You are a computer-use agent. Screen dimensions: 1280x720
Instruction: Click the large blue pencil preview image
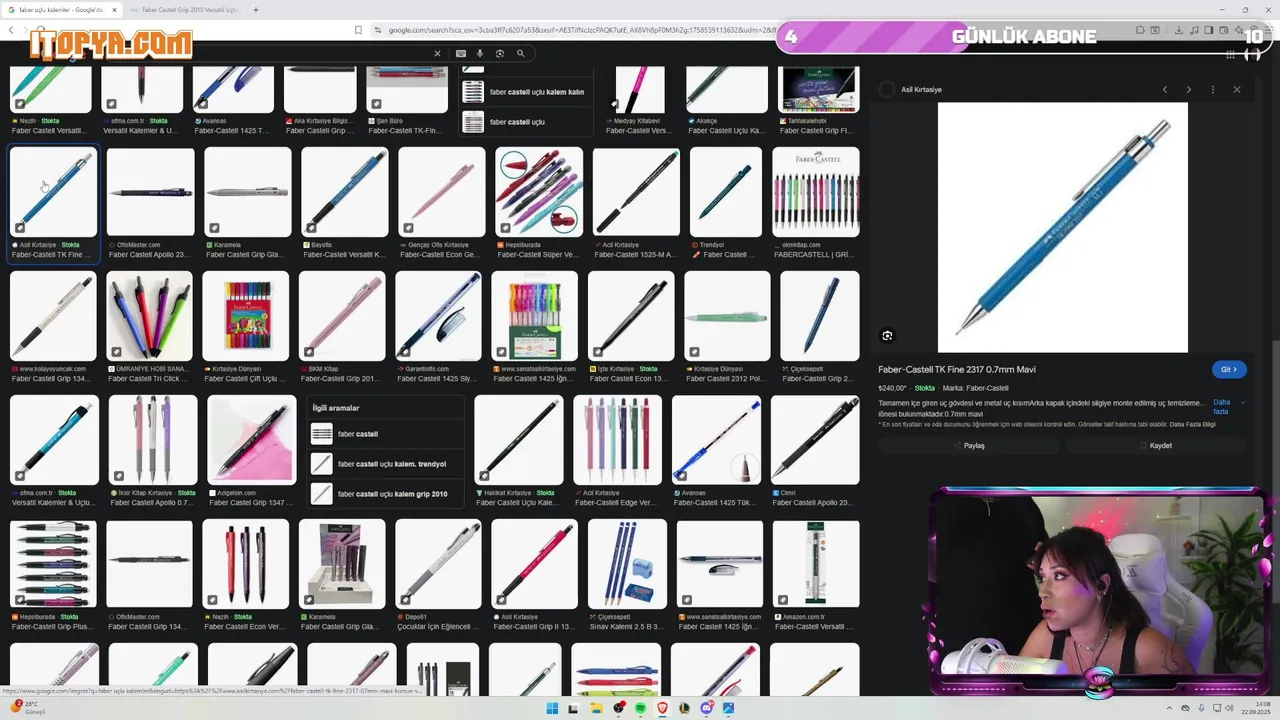pyautogui.click(x=1062, y=227)
